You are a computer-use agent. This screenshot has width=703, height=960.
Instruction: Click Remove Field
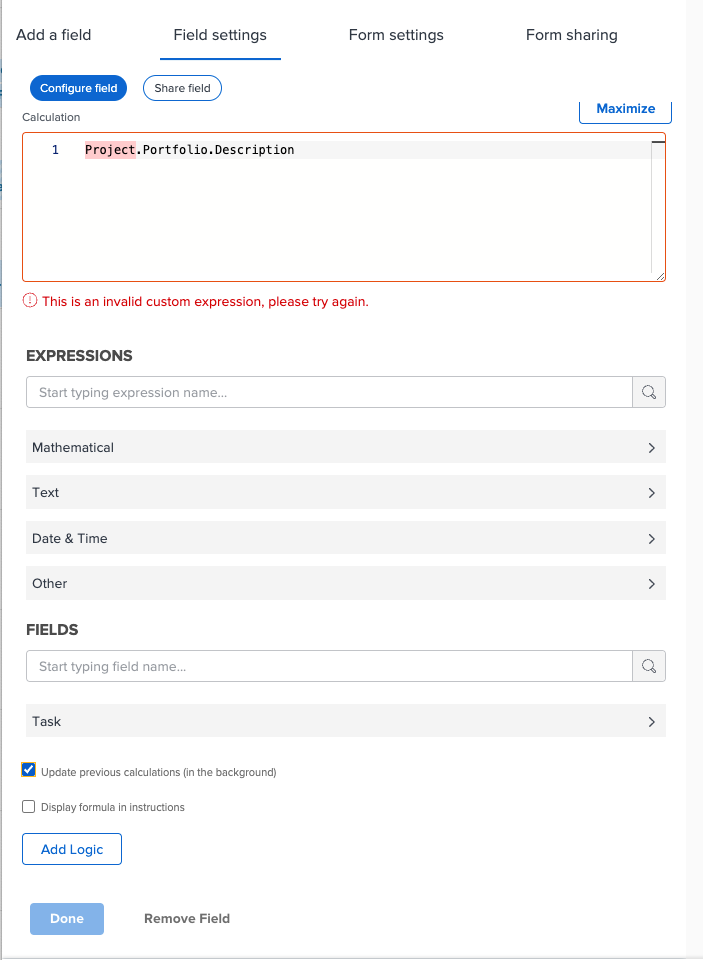(187, 918)
